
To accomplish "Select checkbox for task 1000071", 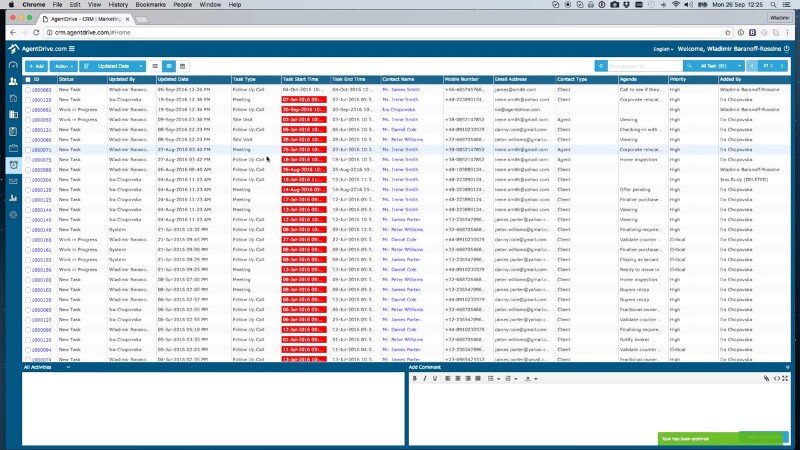I will (28, 149).
